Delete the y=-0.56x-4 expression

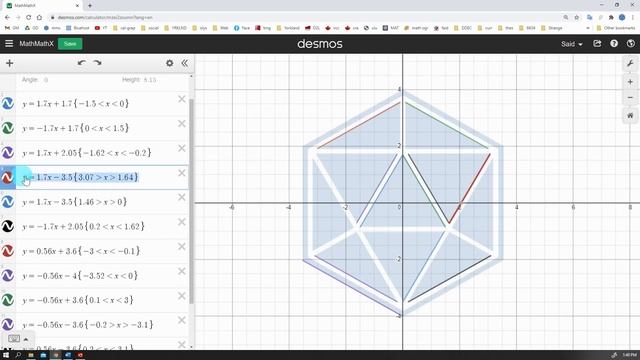182,271
